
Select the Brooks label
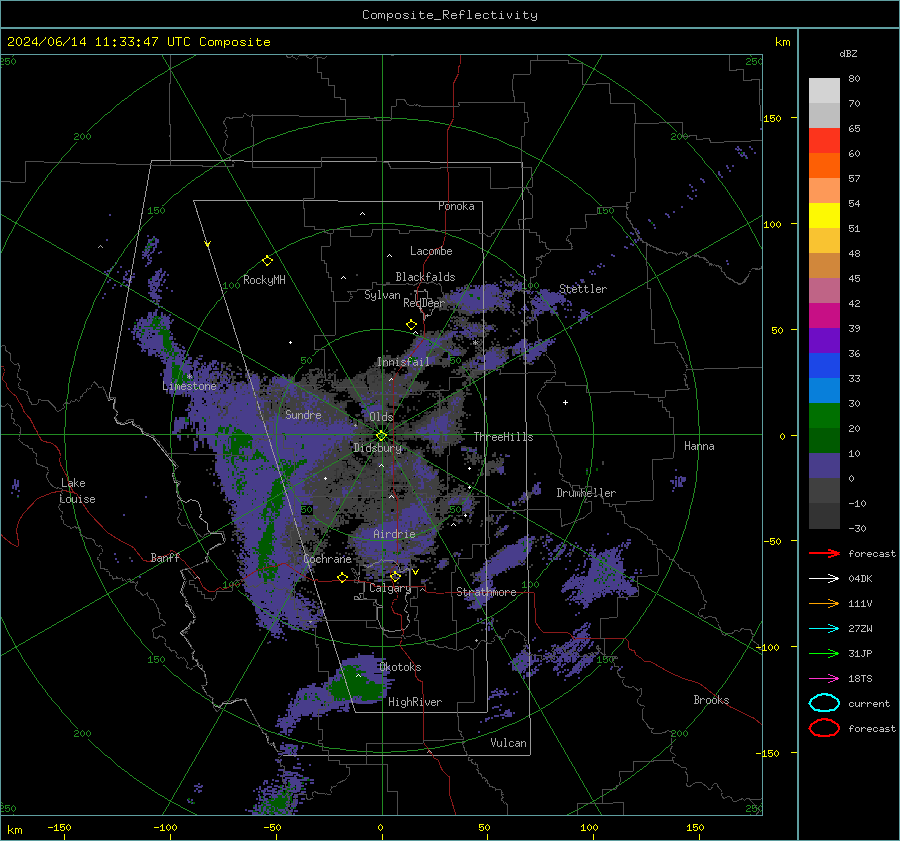point(711,700)
